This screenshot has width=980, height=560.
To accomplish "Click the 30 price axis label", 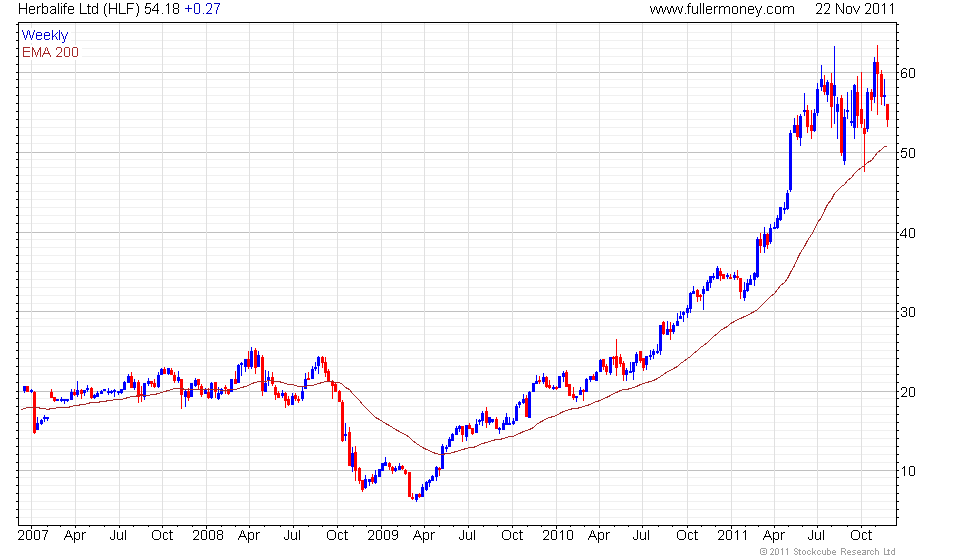I will (908, 312).
